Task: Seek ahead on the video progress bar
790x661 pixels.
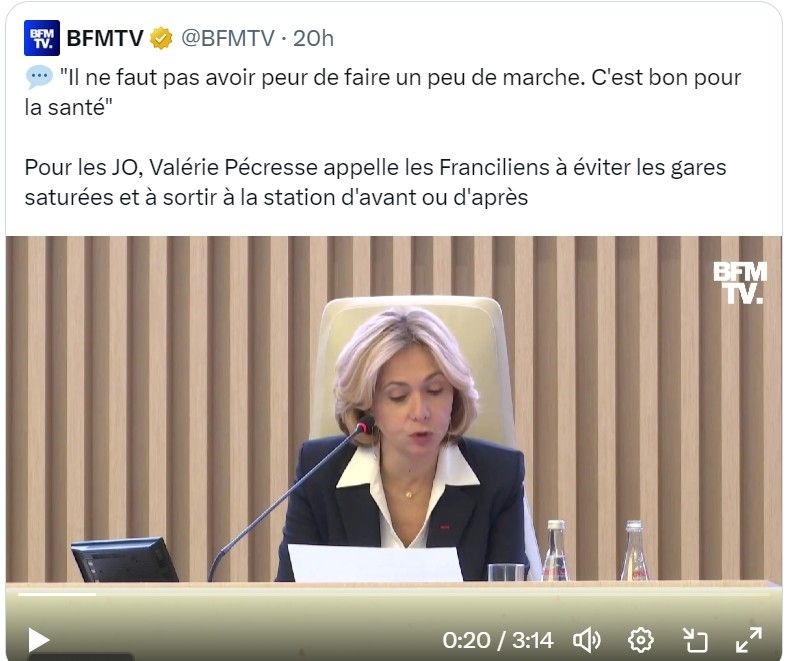Action: [433, 594]
